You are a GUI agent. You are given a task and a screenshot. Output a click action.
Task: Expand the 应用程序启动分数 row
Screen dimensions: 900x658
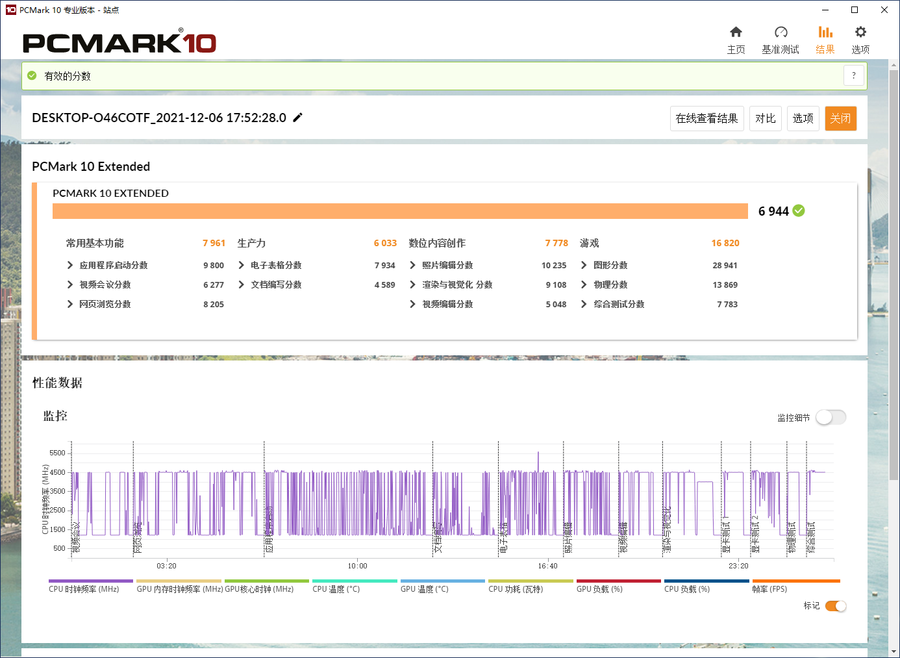(x=70, y=266)
